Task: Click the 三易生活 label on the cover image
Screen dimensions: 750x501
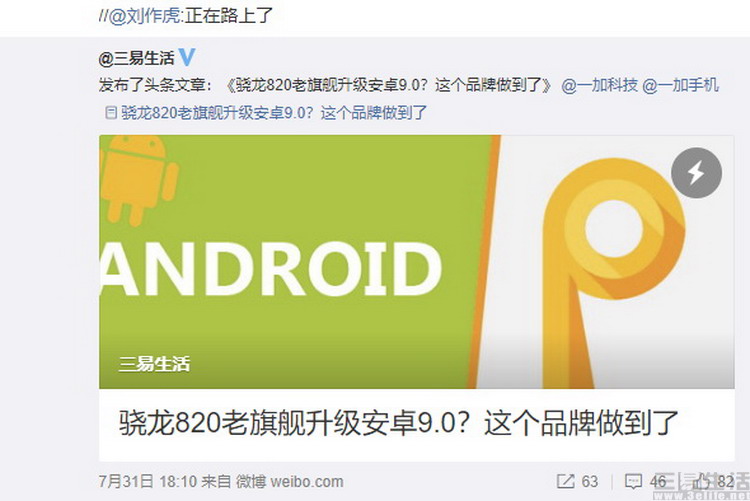Action: click(x=154, y=364)
